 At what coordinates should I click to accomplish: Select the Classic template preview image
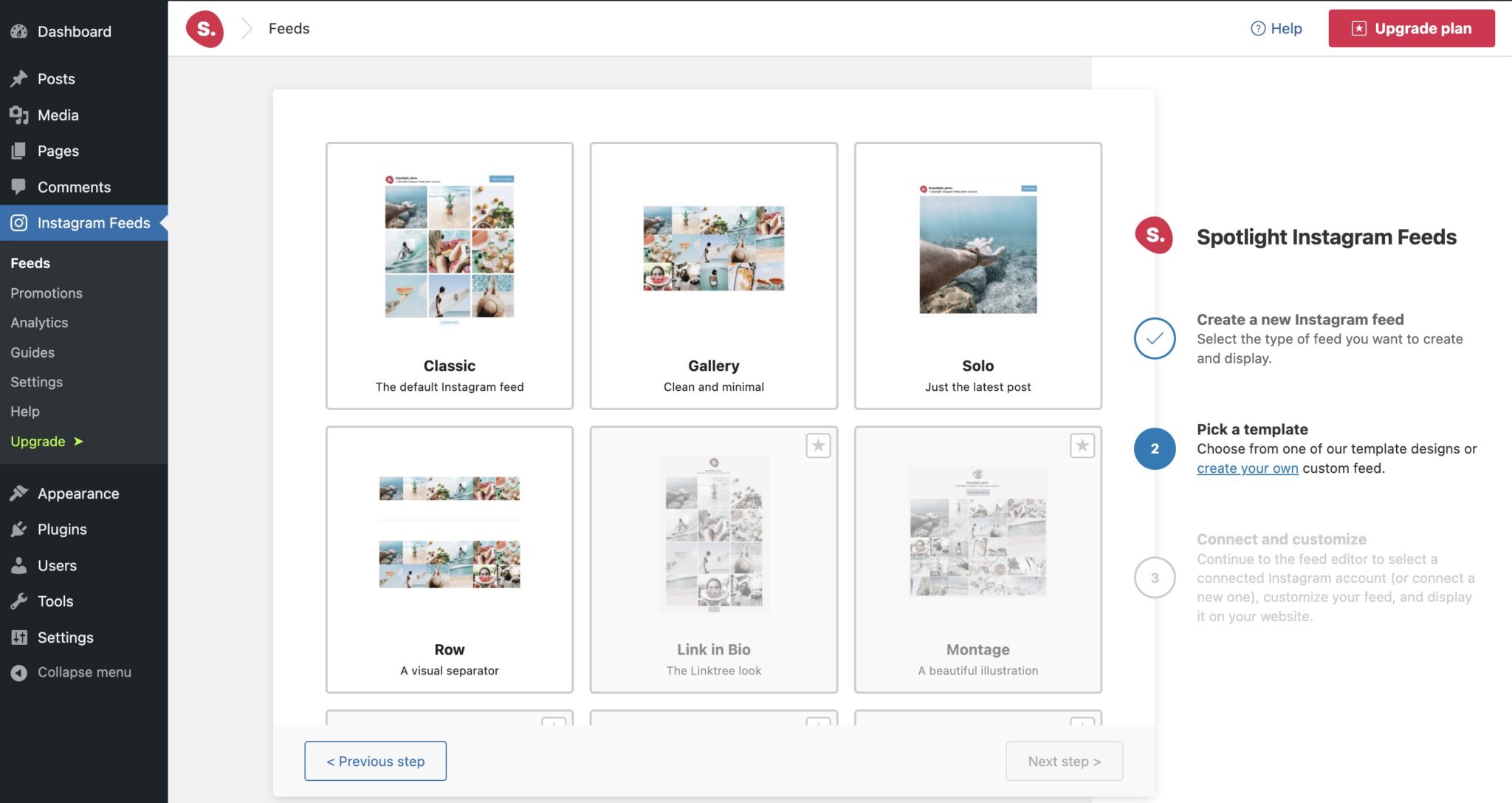pos(449,250)
